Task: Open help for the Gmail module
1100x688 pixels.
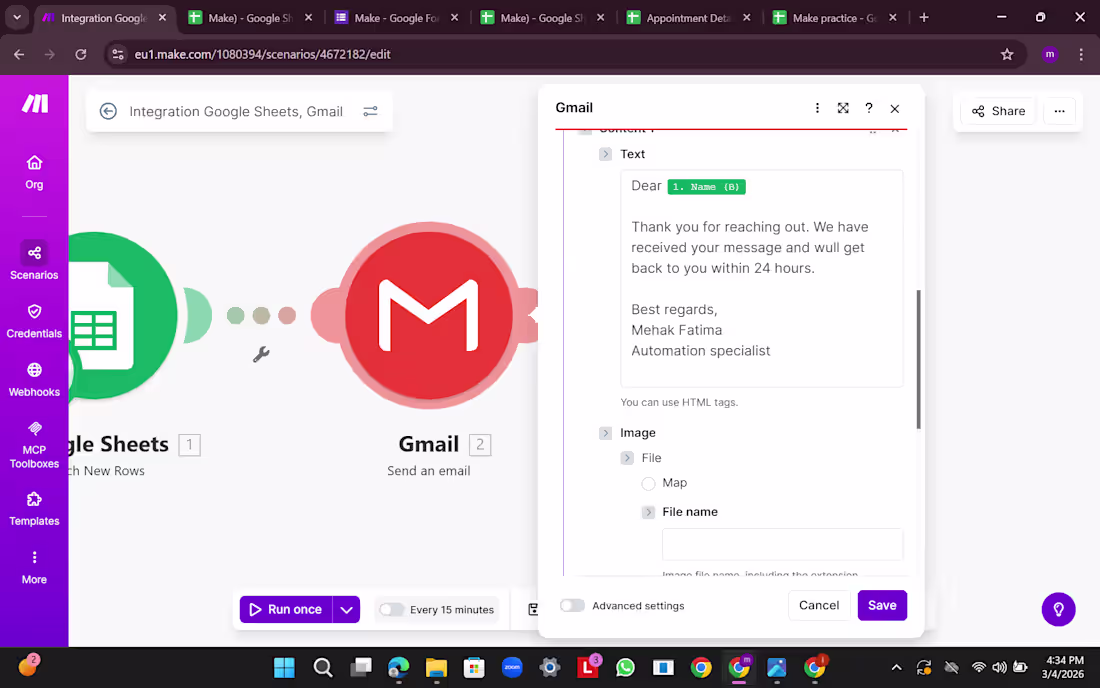Action: [869, 108]
